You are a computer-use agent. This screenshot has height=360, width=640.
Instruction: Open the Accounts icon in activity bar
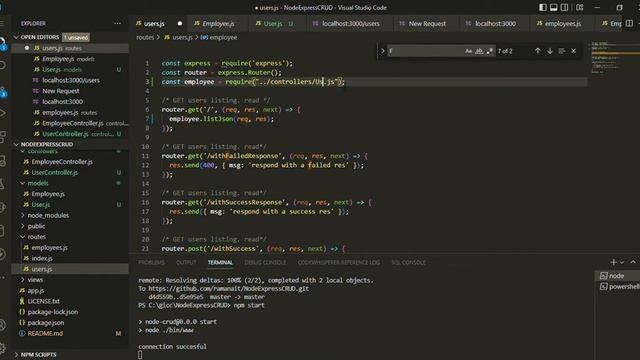coord(3,325)
